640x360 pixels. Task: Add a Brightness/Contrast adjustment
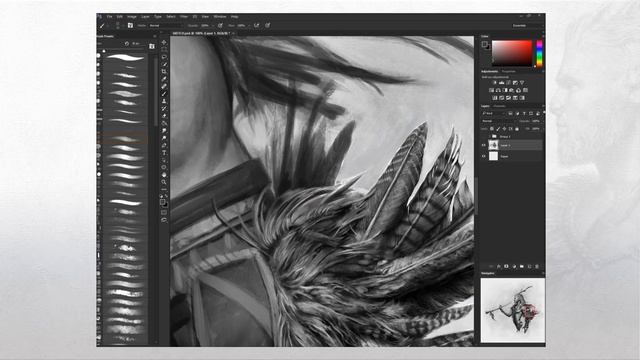coord(494,83)
